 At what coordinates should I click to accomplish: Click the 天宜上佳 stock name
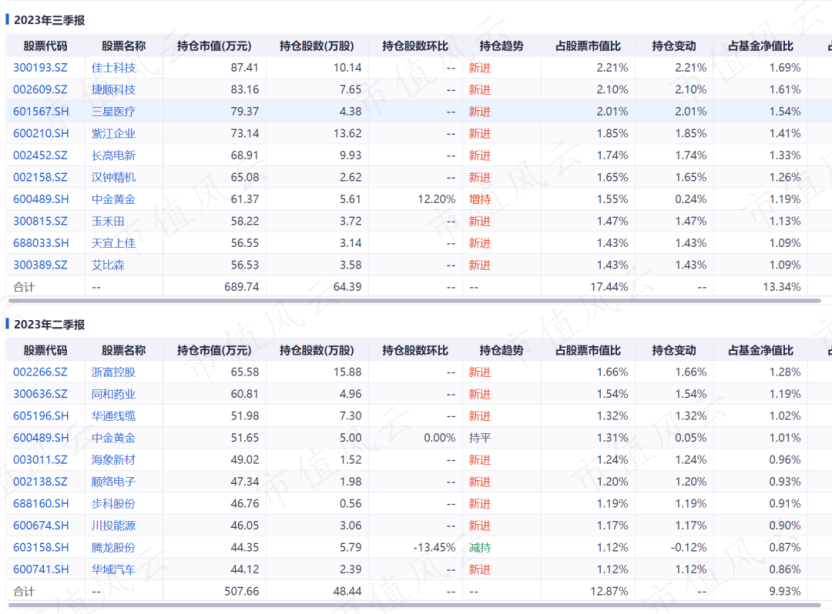pos(114,243)
